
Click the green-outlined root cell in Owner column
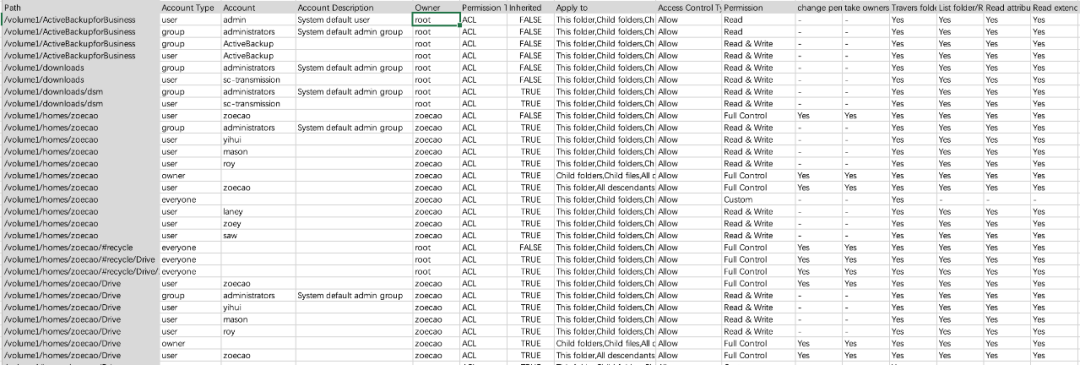[x=437, y=20]
